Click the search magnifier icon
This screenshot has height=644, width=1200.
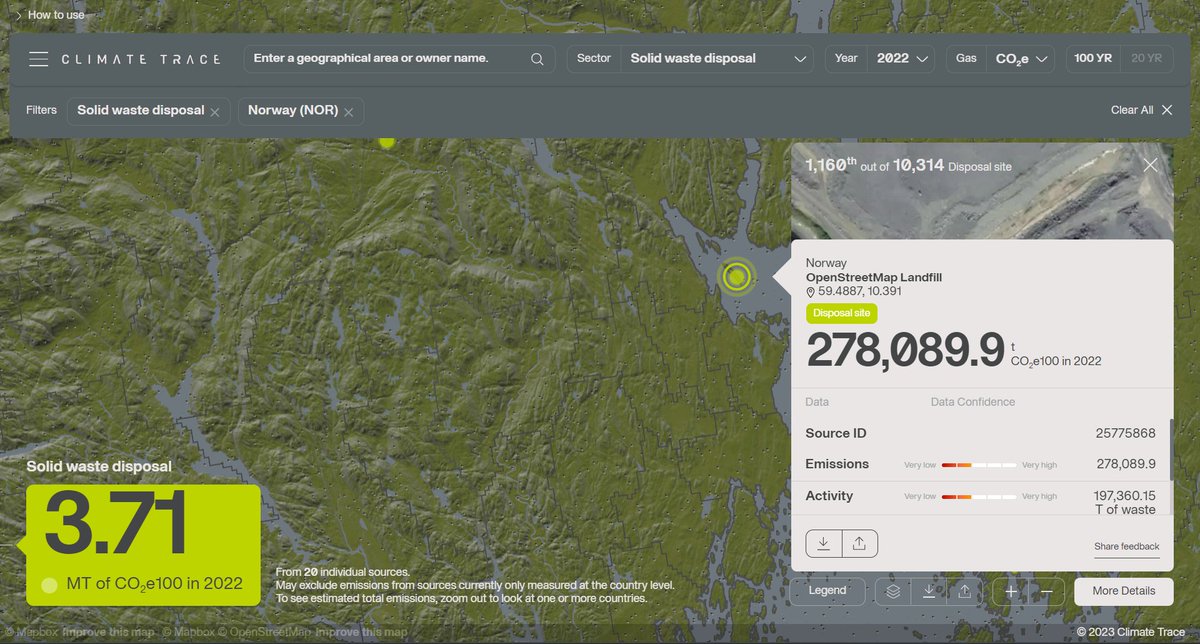[537, 59]
